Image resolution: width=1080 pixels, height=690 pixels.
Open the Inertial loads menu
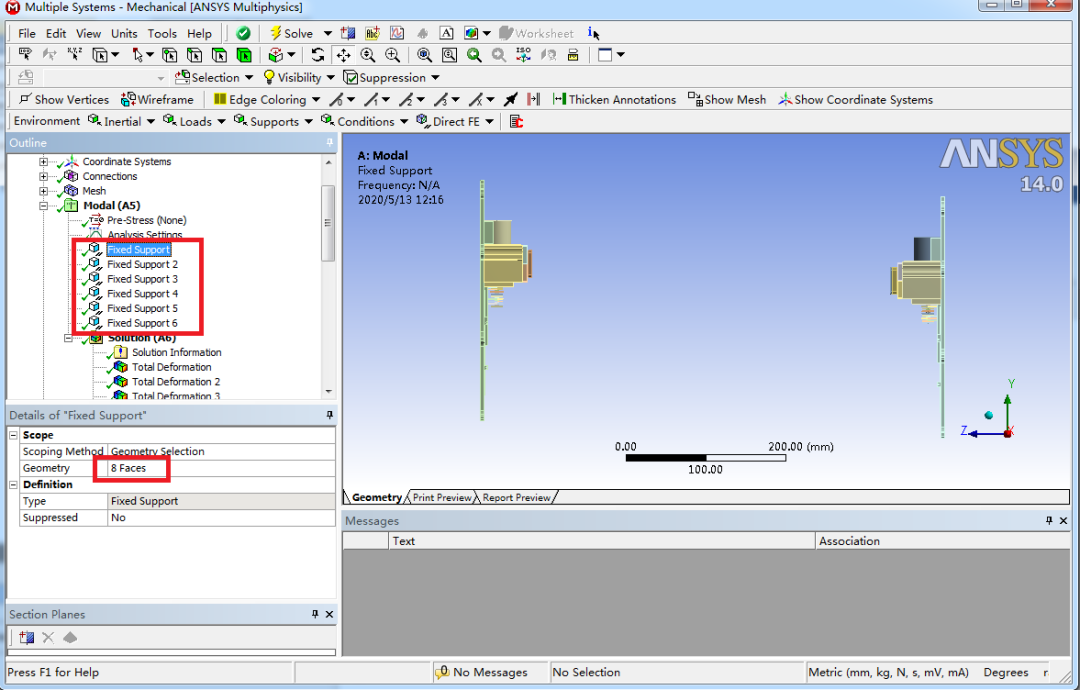[121, 121]
